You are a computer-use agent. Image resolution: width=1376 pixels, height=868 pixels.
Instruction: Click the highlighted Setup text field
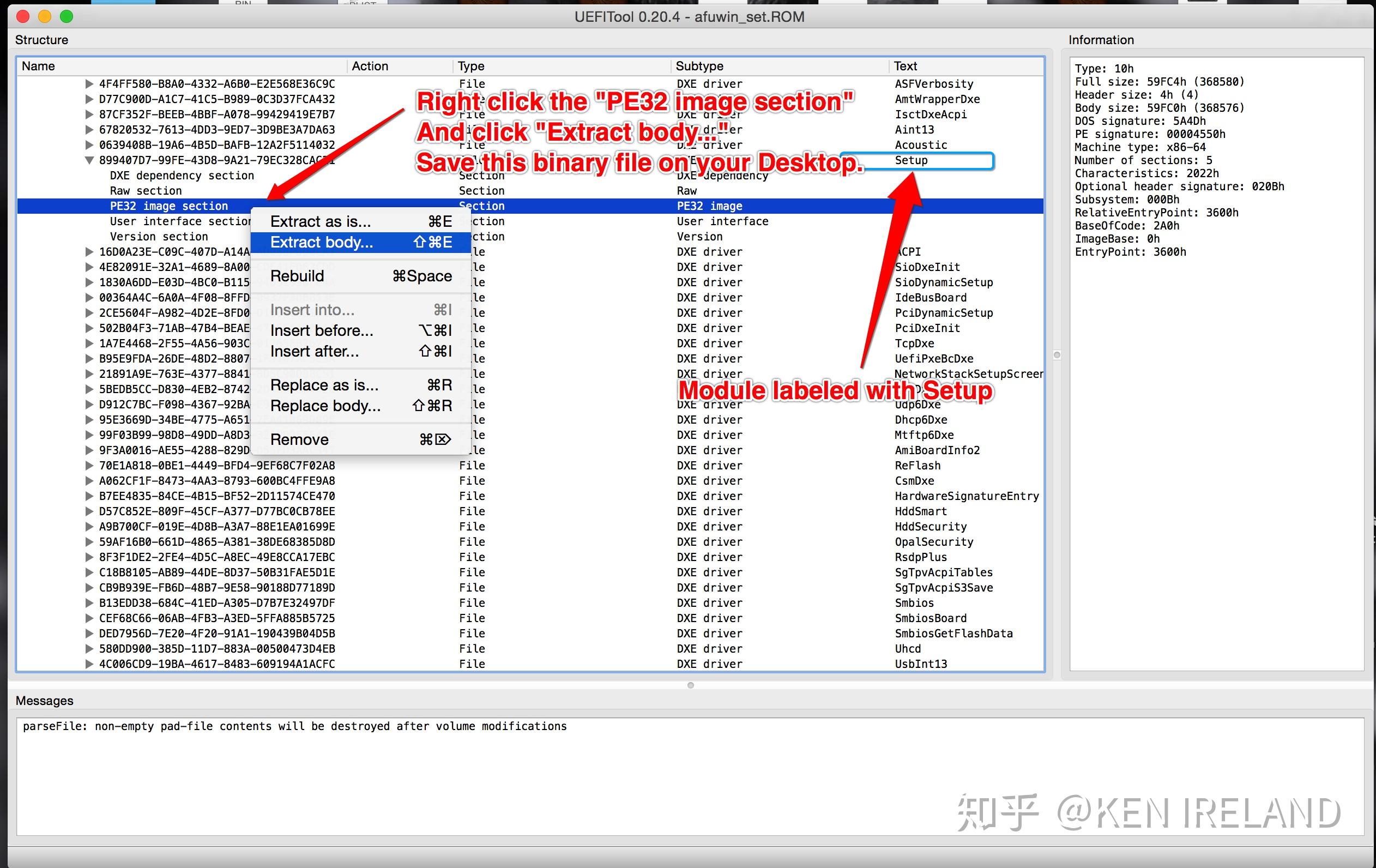point(916,161)
